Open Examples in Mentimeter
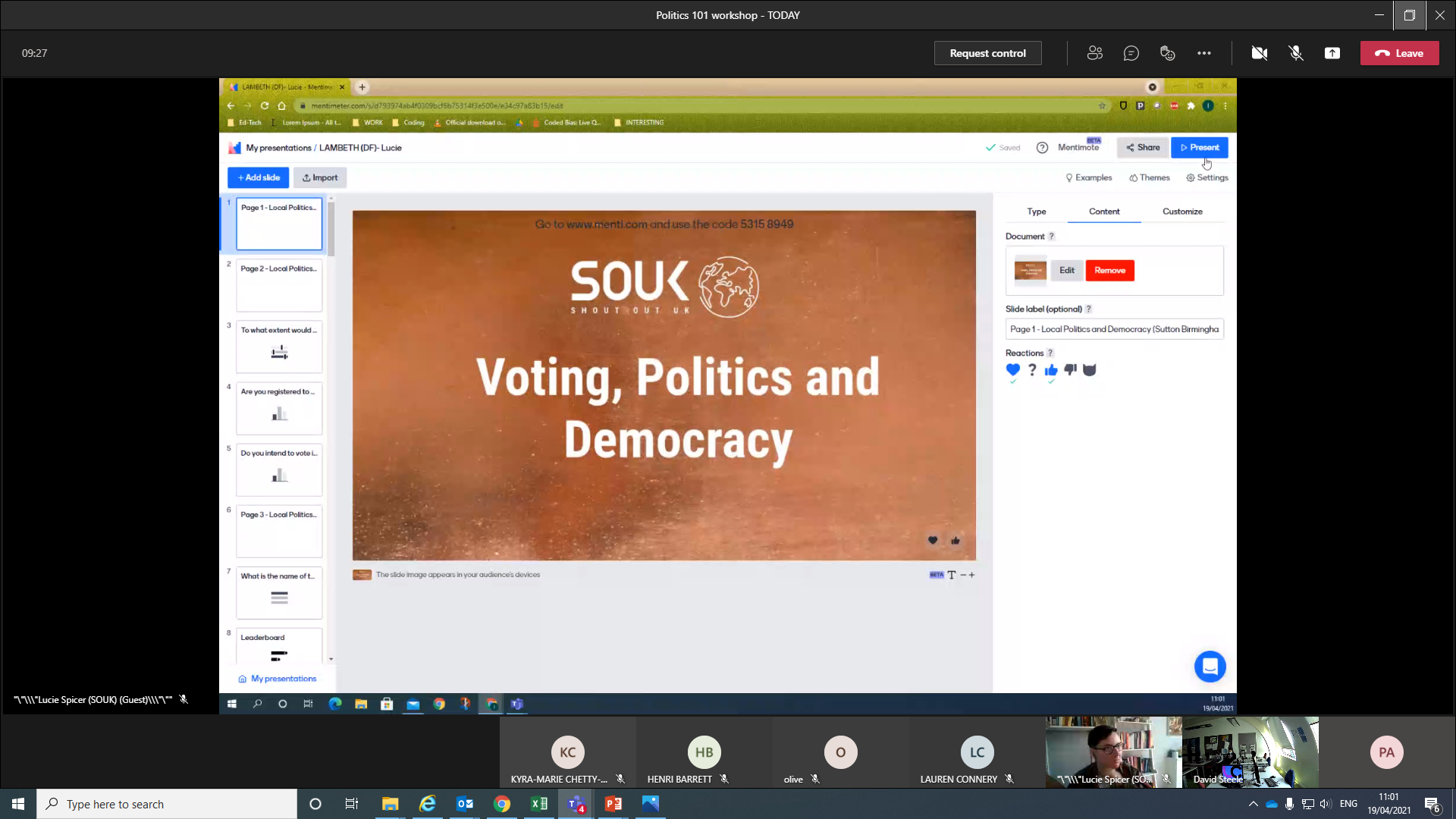This screenshot has width=1456, height=819. tap(1088, 177)
